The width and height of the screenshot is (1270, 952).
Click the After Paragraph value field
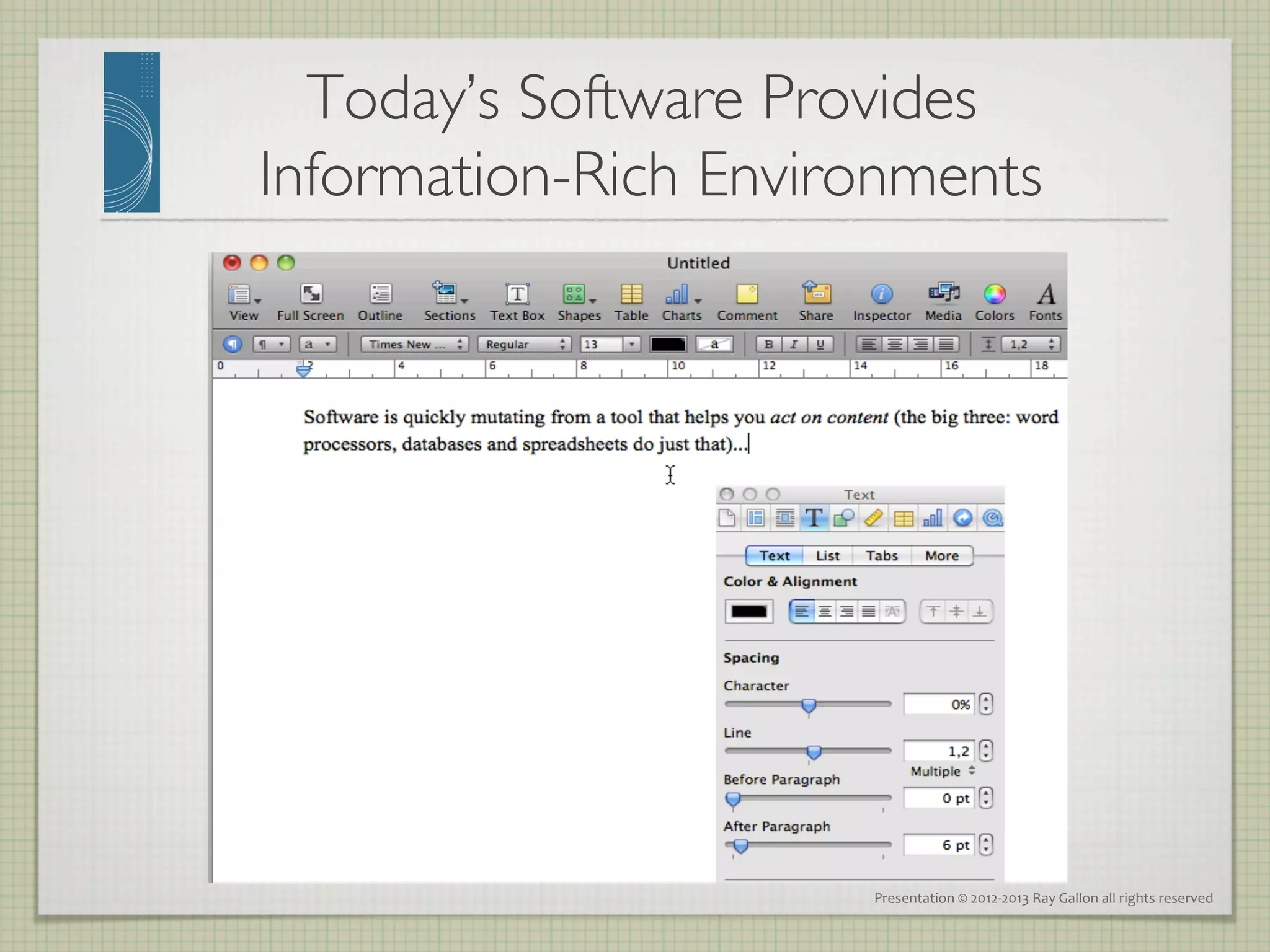[939, 845]
